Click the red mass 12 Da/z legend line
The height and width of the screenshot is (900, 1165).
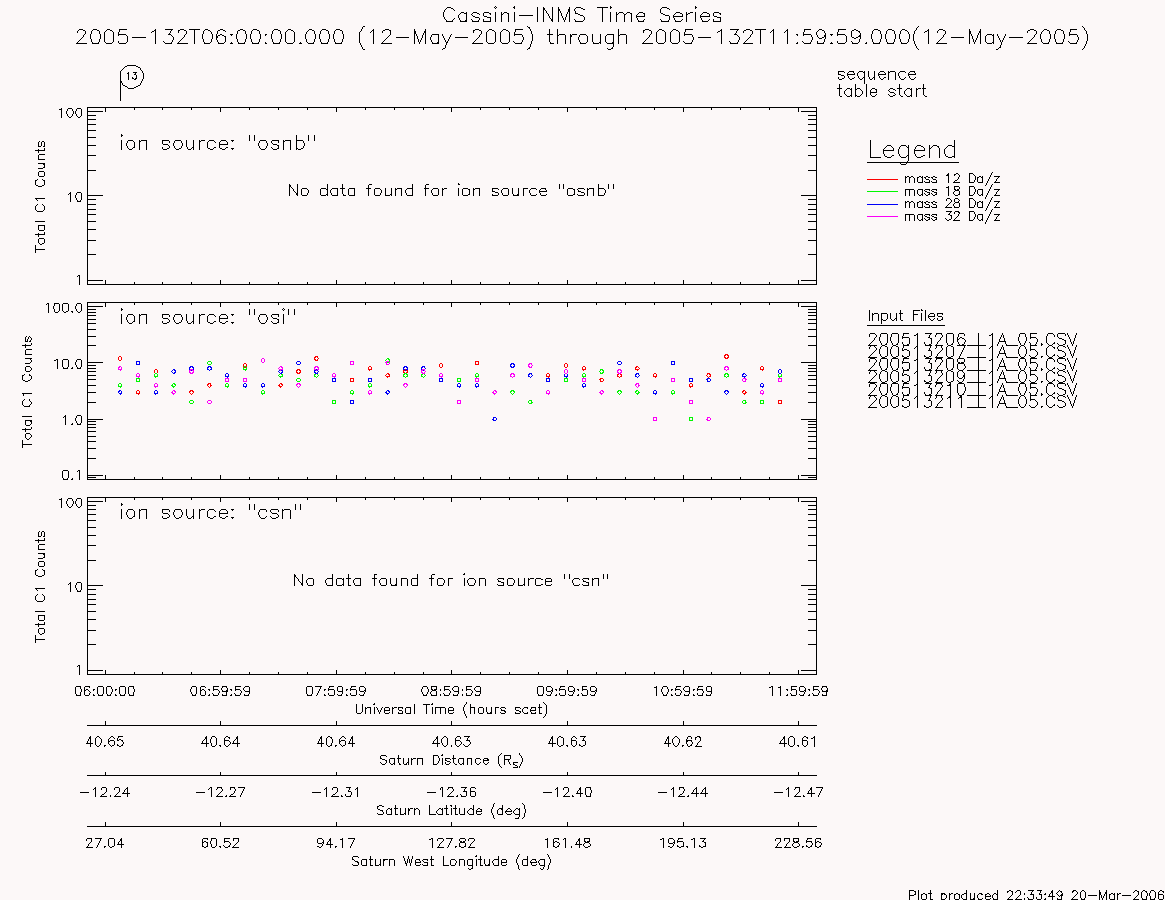coord(883,179)
